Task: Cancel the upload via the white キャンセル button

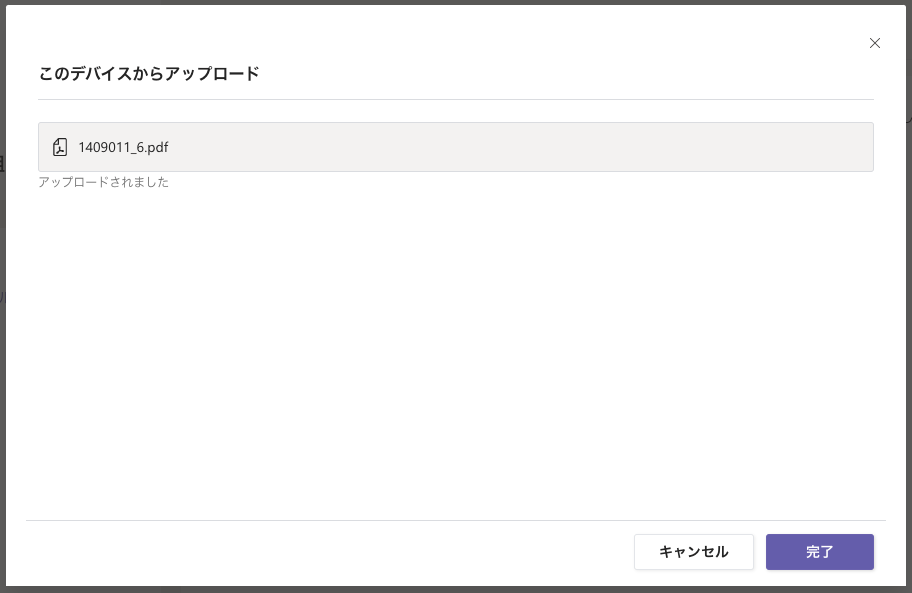Action: [693, 552]
